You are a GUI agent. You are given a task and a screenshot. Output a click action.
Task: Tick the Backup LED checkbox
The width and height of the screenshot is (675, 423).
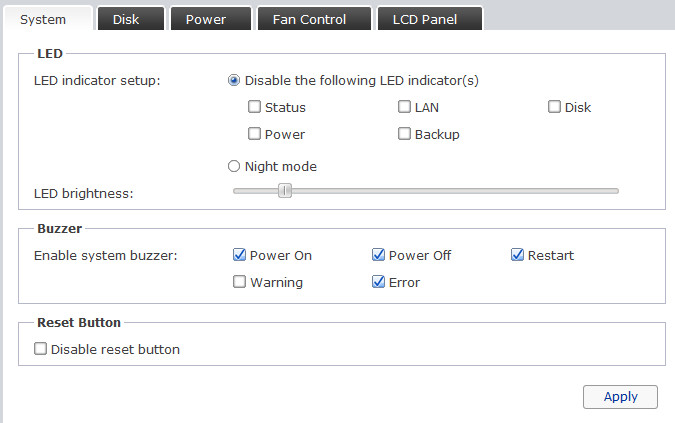(x=405, y=134)
